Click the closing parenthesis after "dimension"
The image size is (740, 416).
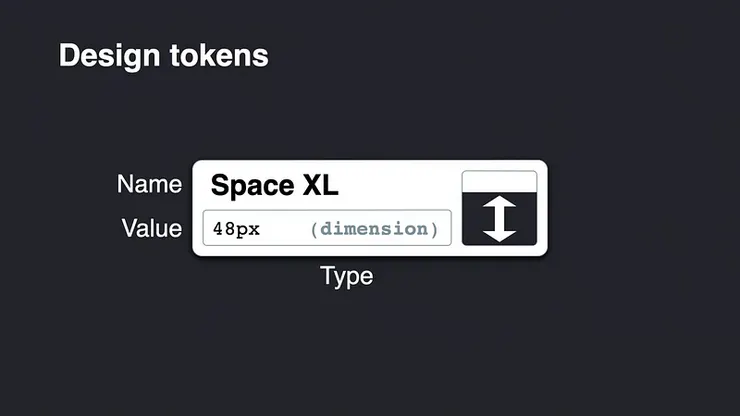tap(435, 229)
